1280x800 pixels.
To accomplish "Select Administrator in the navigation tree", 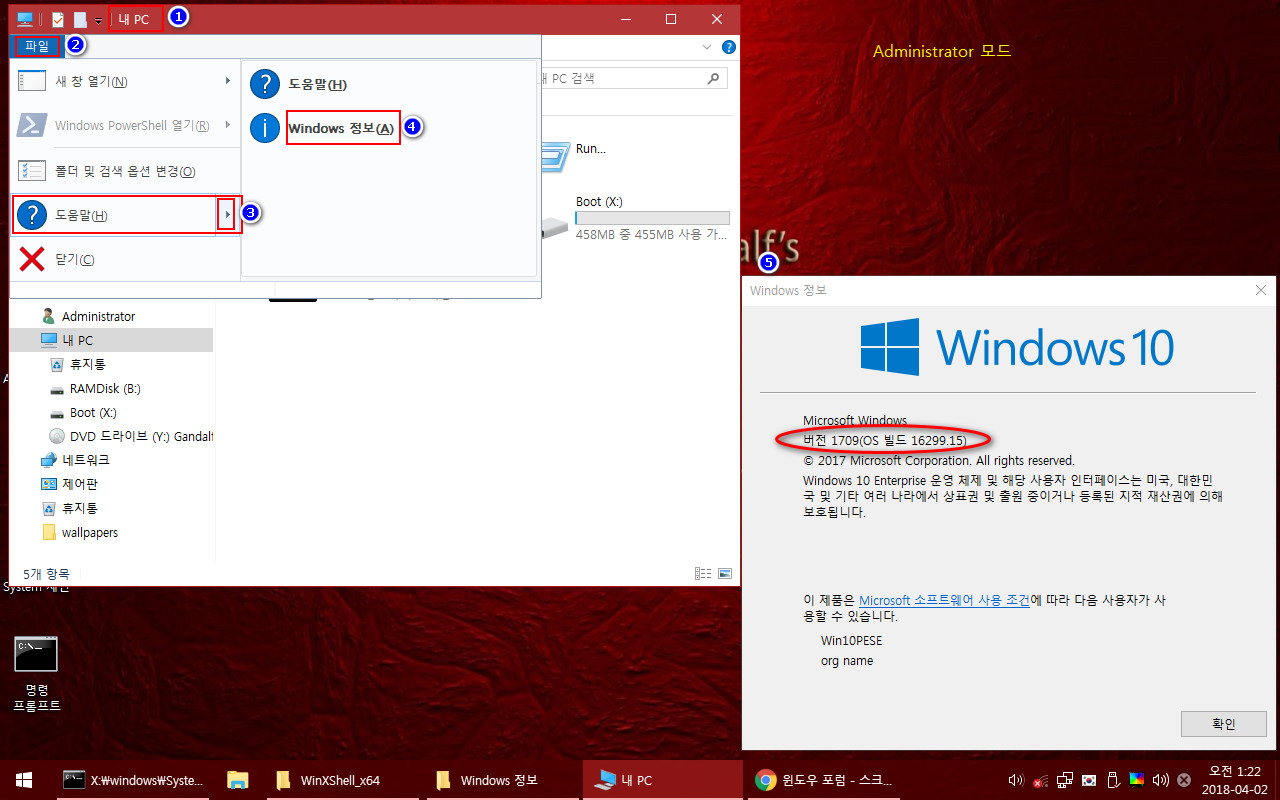I will click(x=88, y=316).
